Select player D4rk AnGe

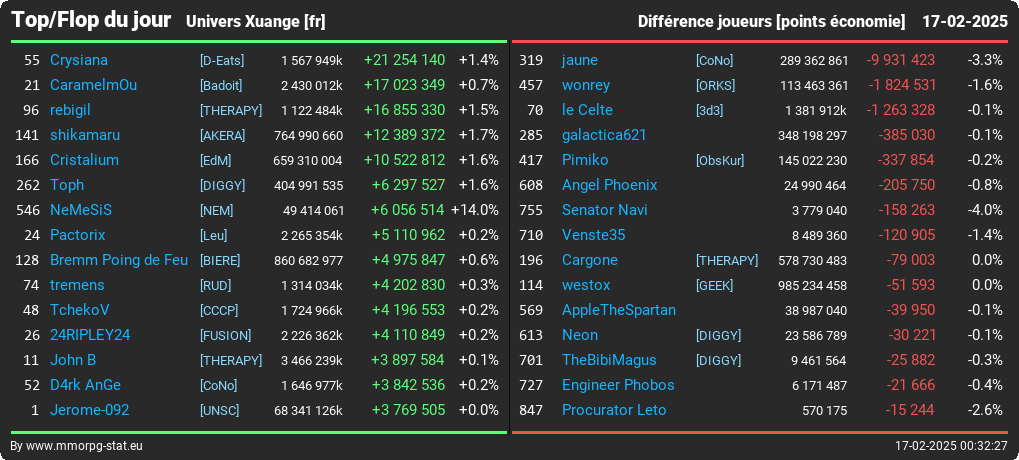coord(85,385)
